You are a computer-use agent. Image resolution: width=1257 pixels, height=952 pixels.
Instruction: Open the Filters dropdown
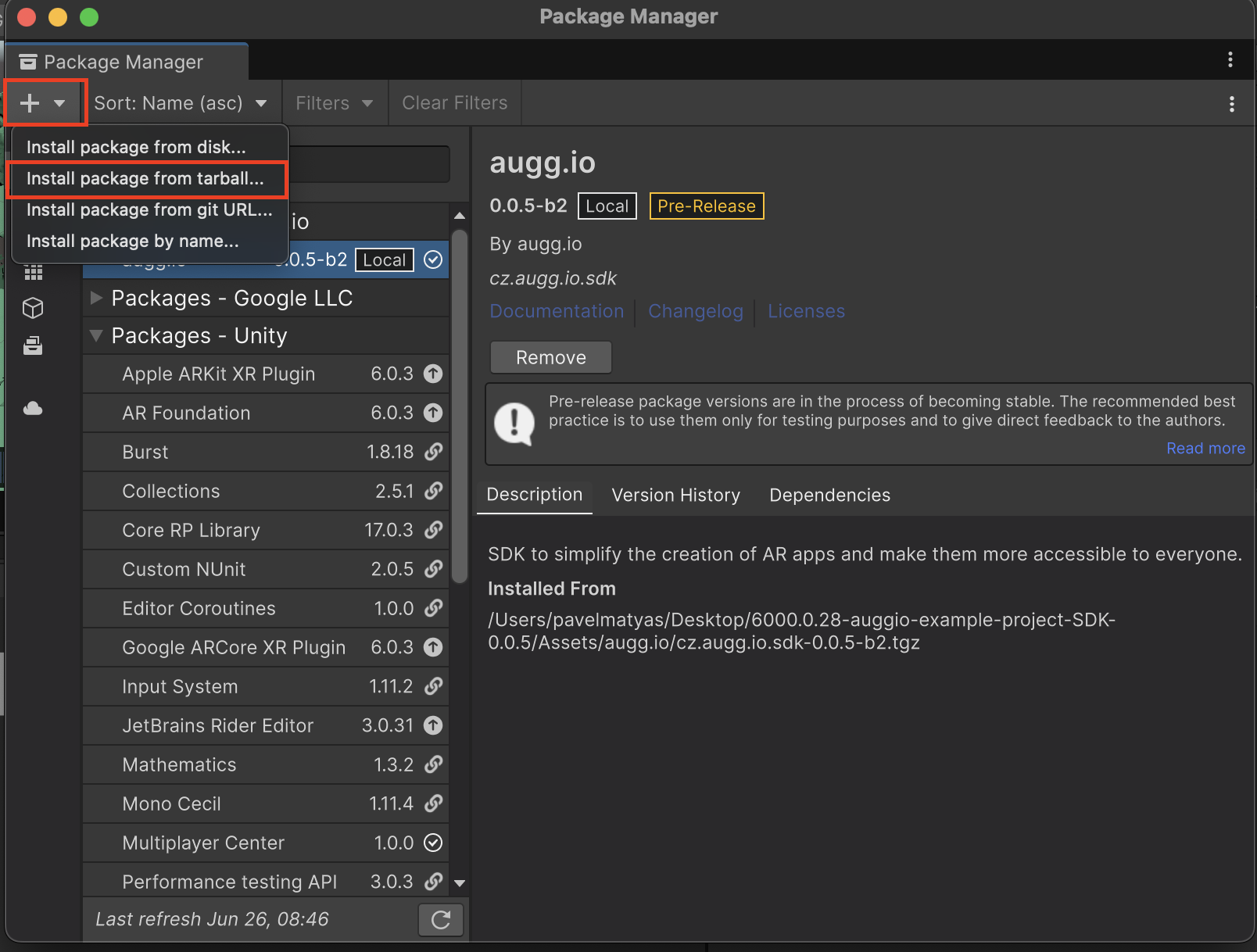tap(335, 103)
